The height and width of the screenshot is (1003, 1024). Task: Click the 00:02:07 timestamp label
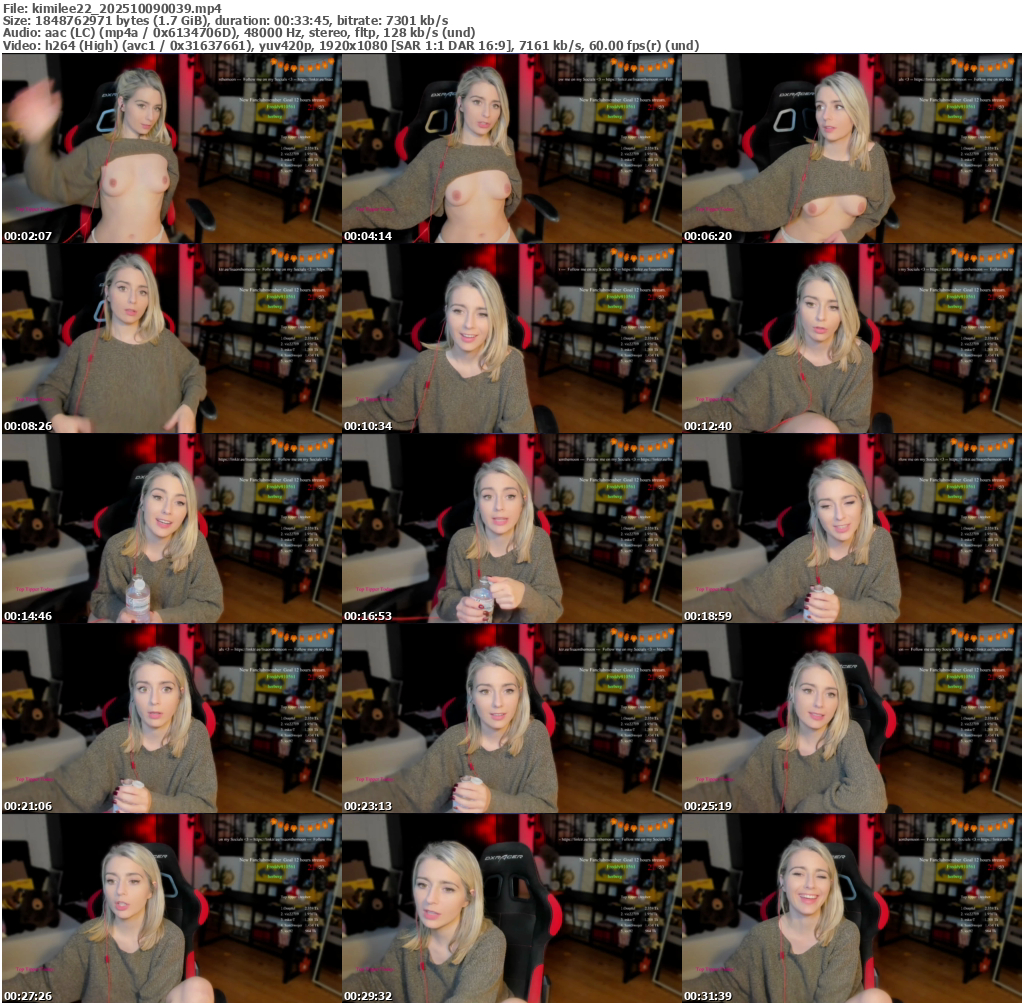(28, 236)
